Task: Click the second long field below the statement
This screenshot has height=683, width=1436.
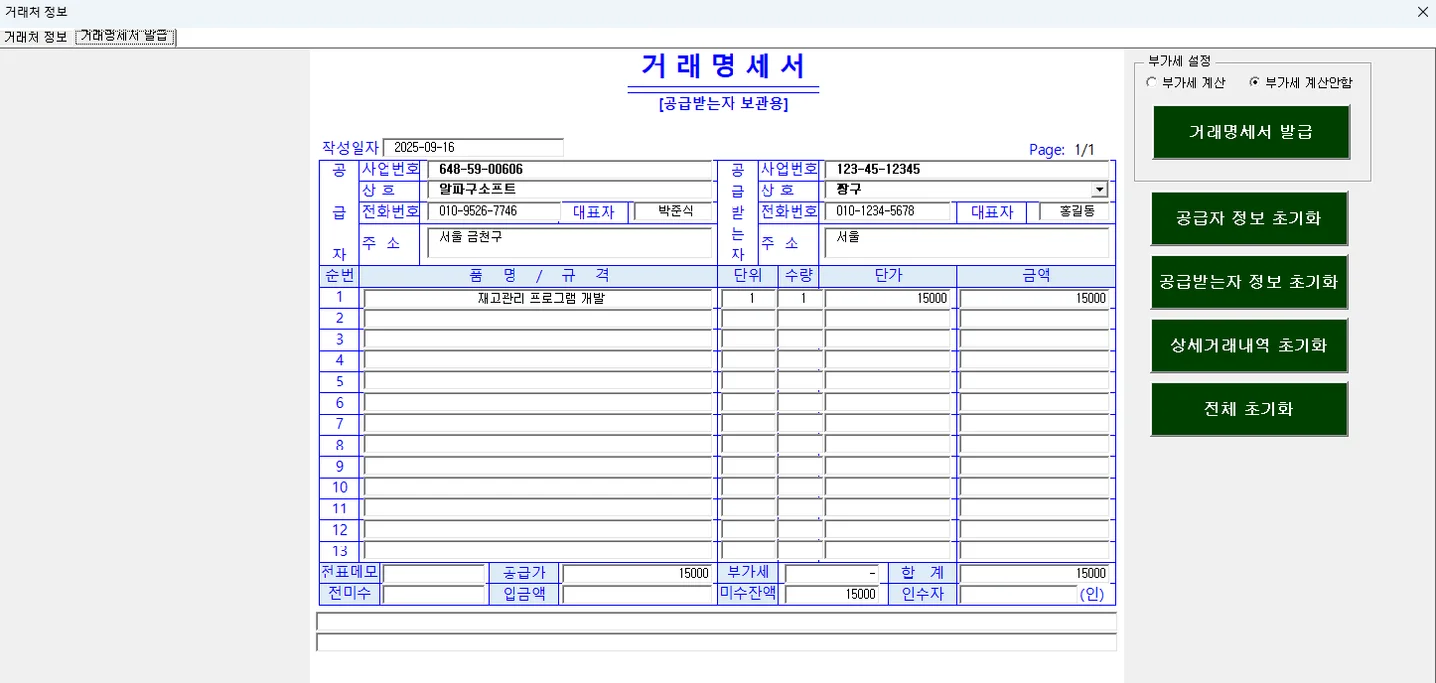Action: [x=716, y=643]
